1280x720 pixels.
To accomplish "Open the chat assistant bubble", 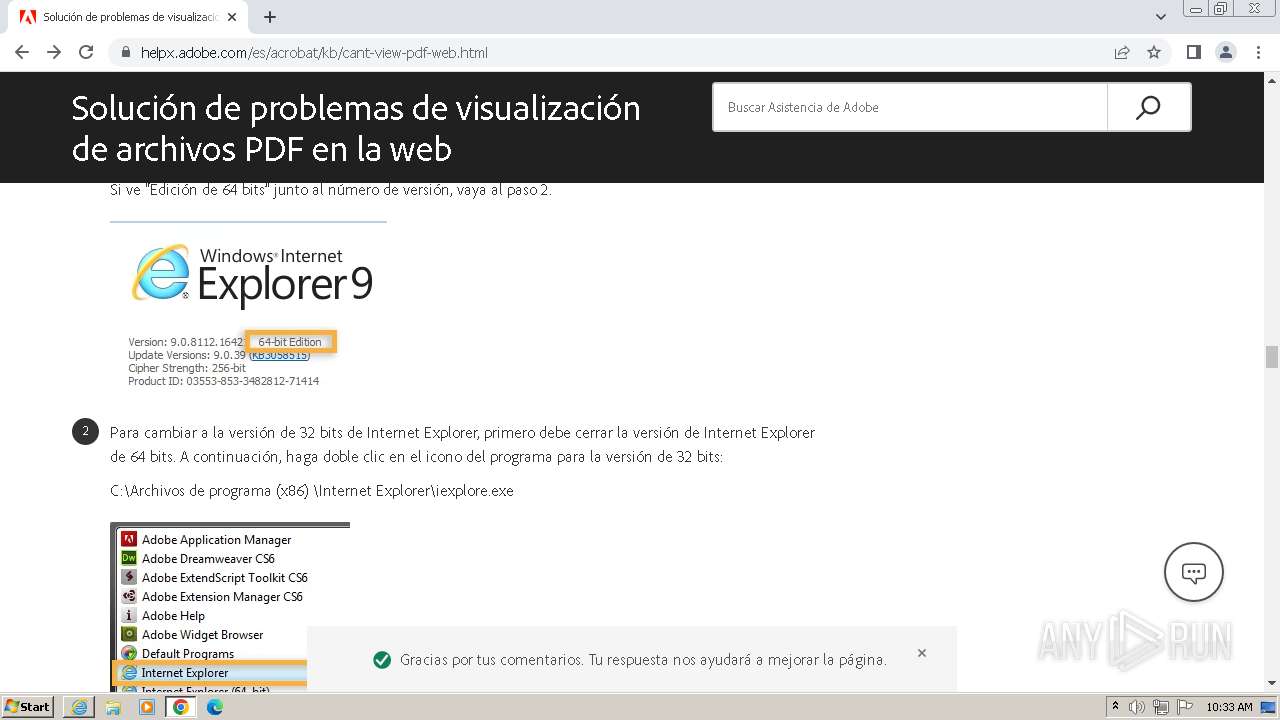I will pyautogui.click(x=1193, y=572).
